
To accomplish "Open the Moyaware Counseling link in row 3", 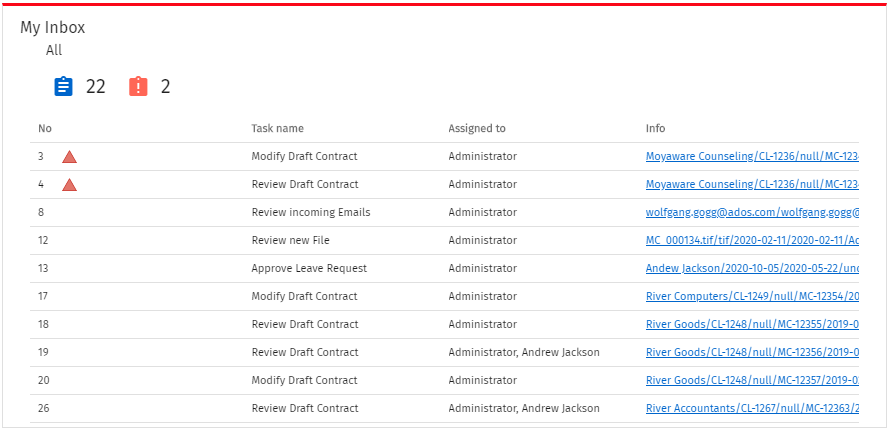I will tap(751, 156).
